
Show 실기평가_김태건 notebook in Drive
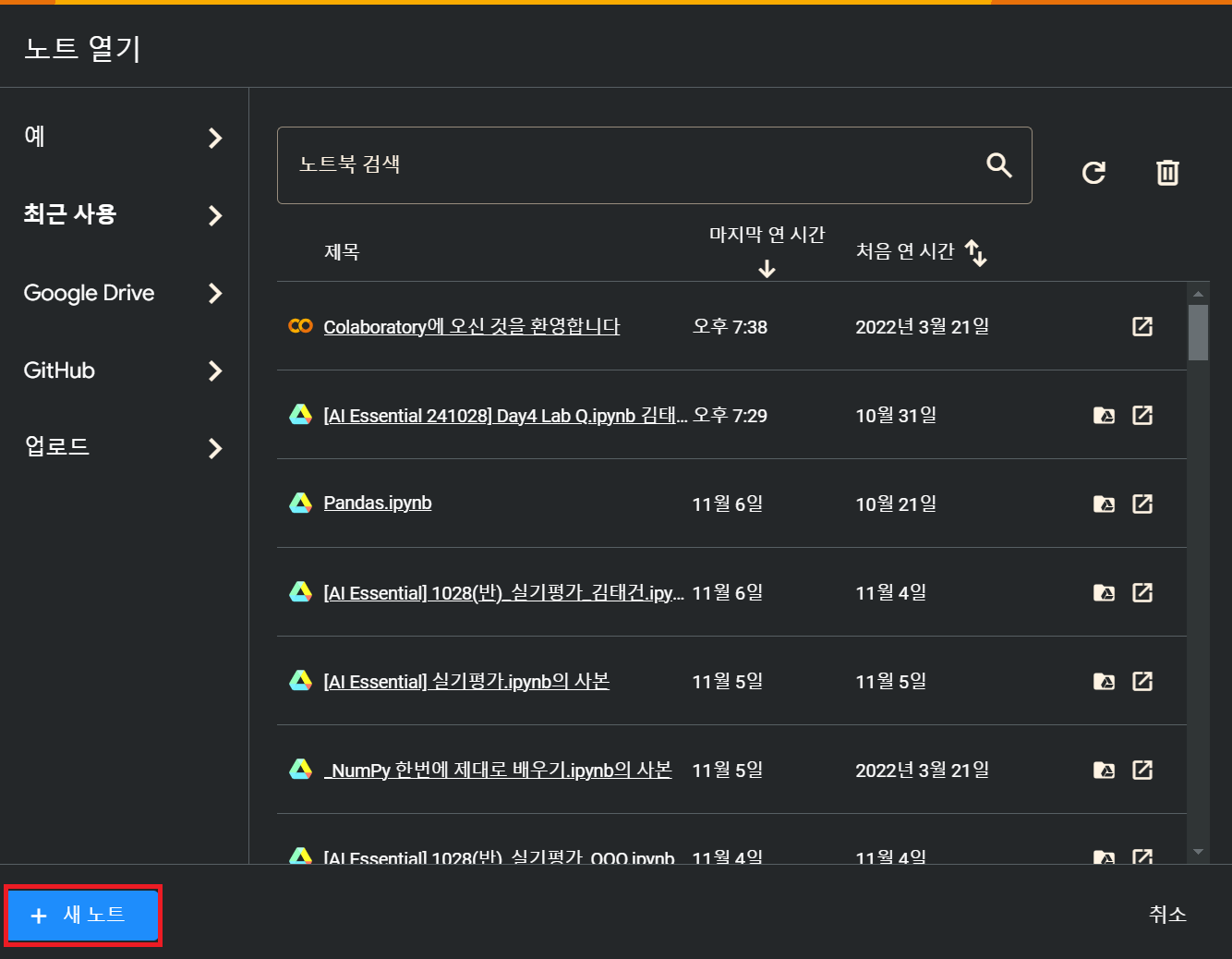pyautogui.click(x=1104, y=593)
